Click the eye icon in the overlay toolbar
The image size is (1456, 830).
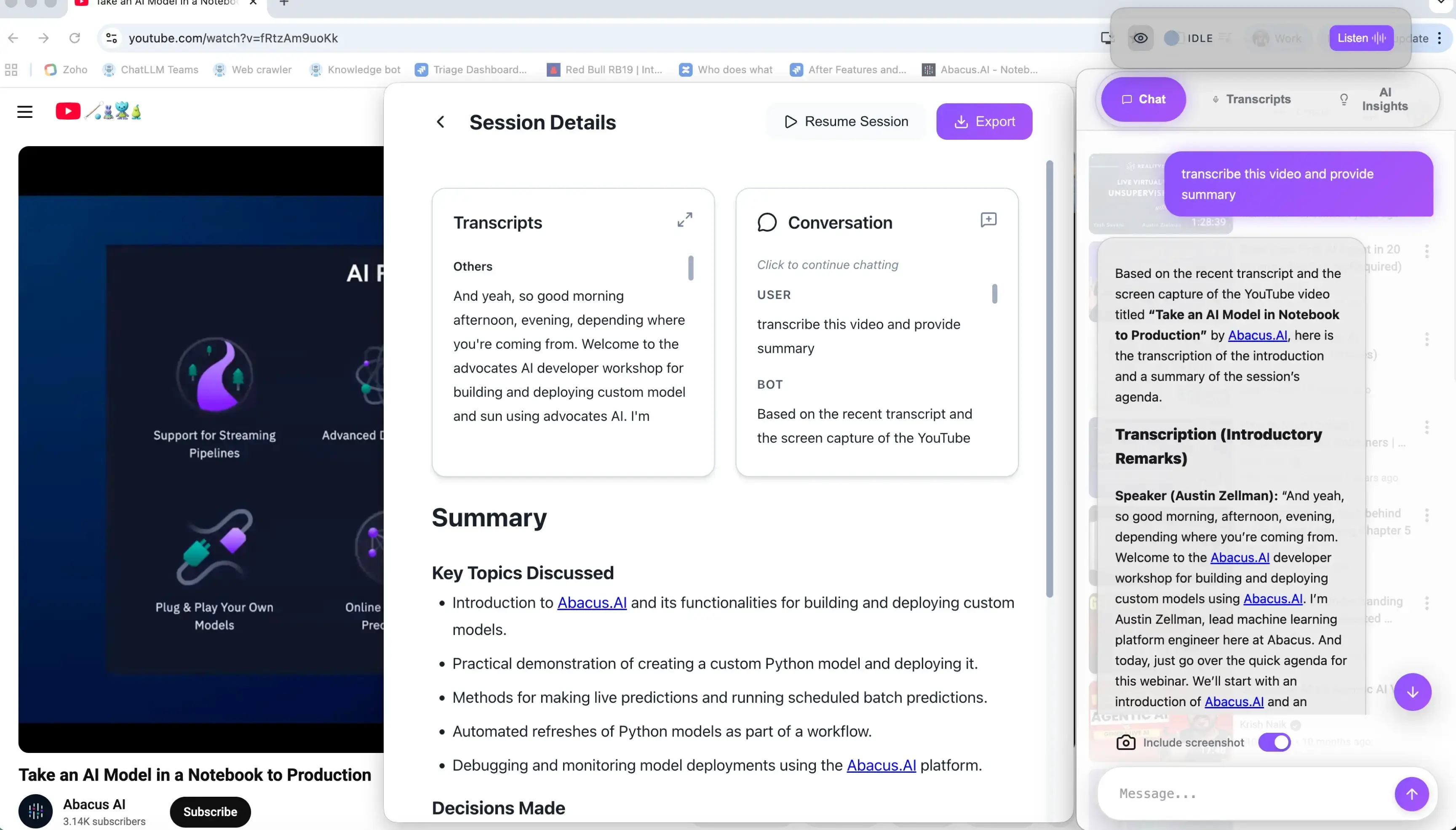[x=1140, y=38]
